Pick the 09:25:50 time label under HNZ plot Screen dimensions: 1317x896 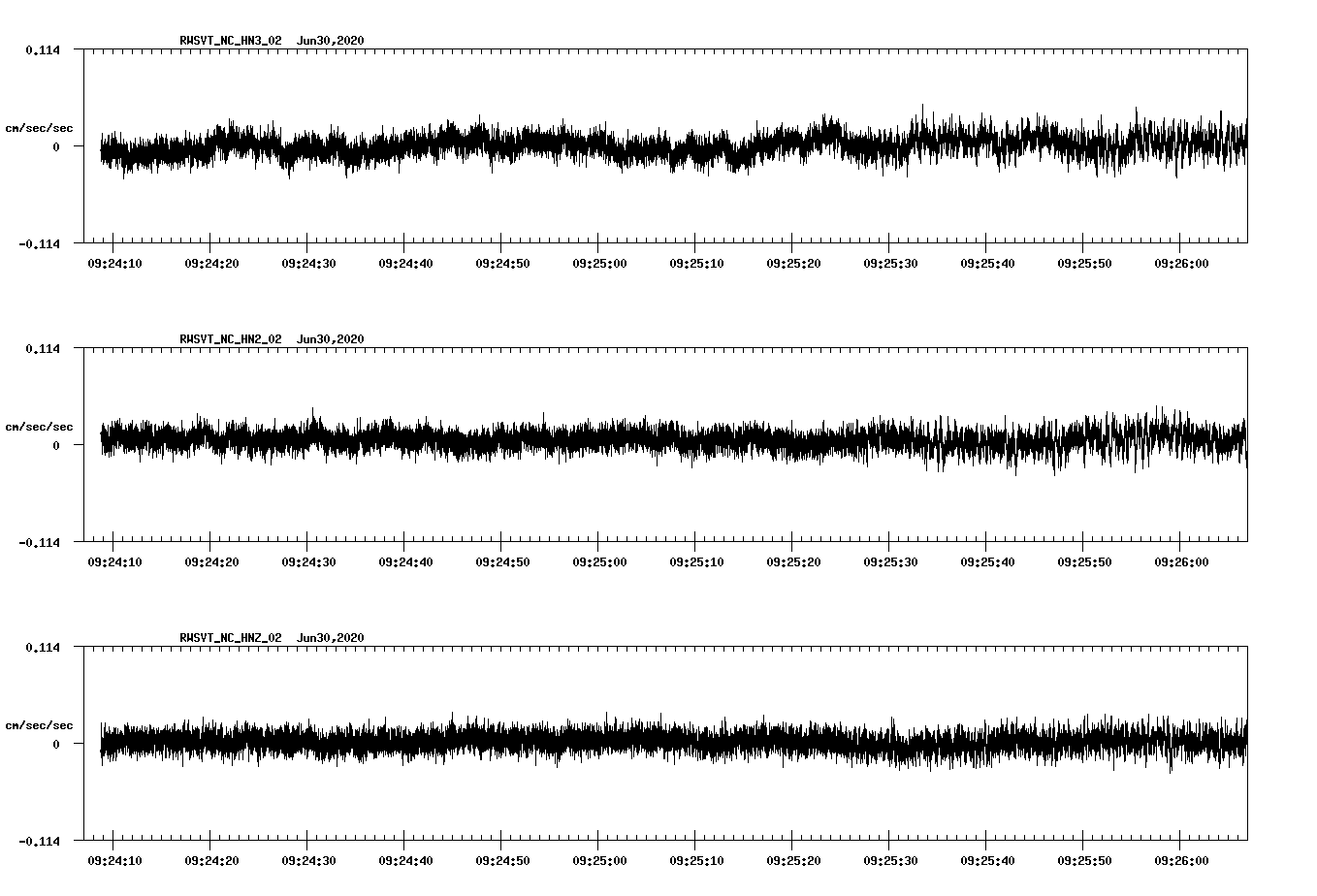coord(1084,860)
